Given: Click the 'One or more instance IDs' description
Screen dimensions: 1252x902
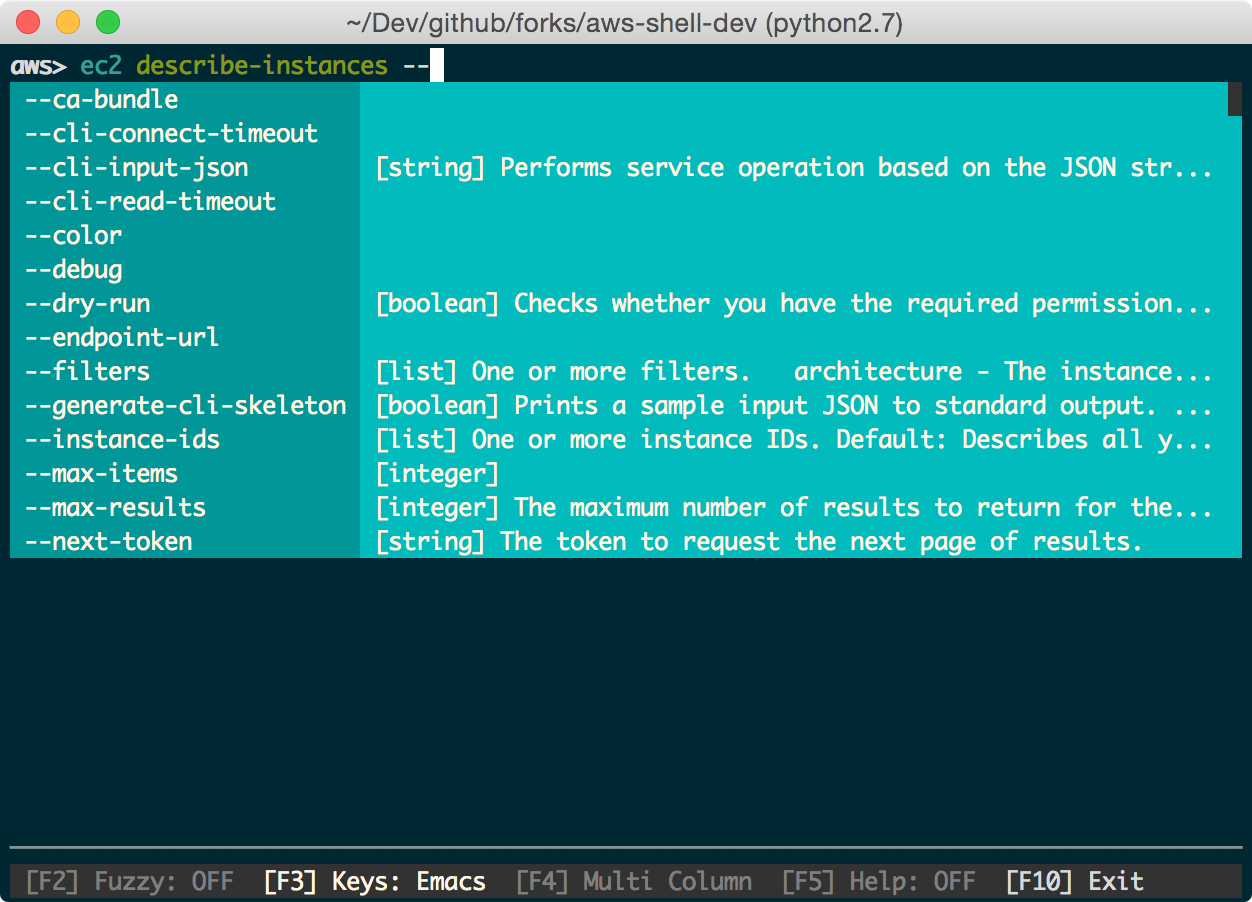Looking at the screenshot, I should pos(794,439).
